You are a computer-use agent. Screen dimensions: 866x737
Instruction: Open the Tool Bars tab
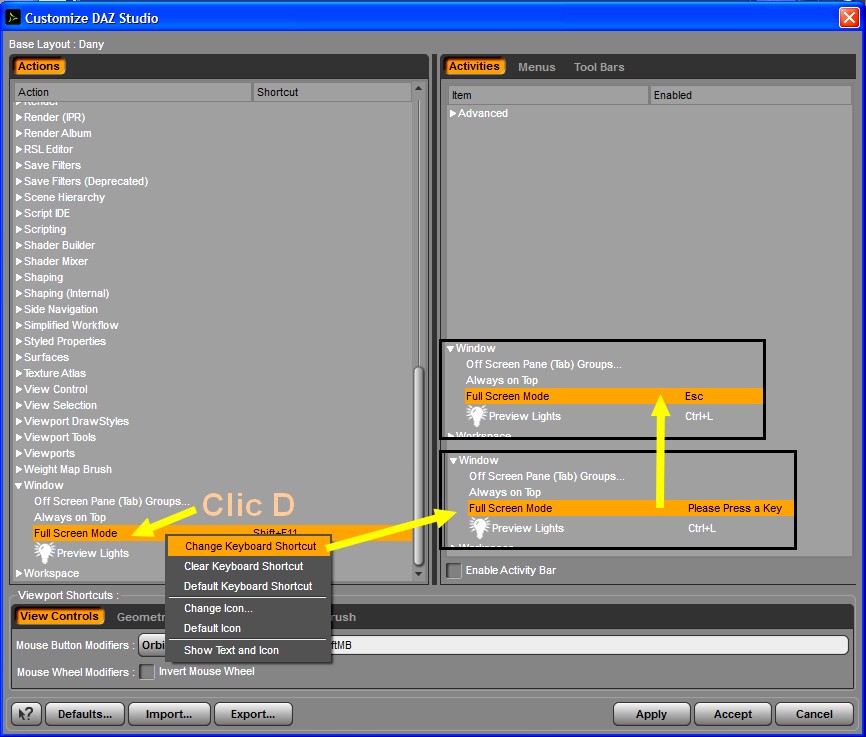tap(599, 67)
